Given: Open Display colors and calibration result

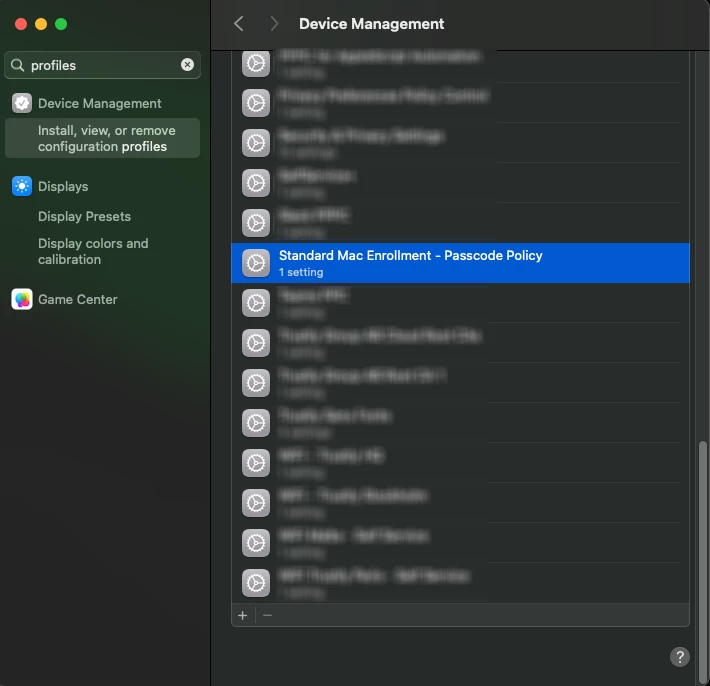Looking at the screenshot, I should pyautogui.click(x=93, y=251).
